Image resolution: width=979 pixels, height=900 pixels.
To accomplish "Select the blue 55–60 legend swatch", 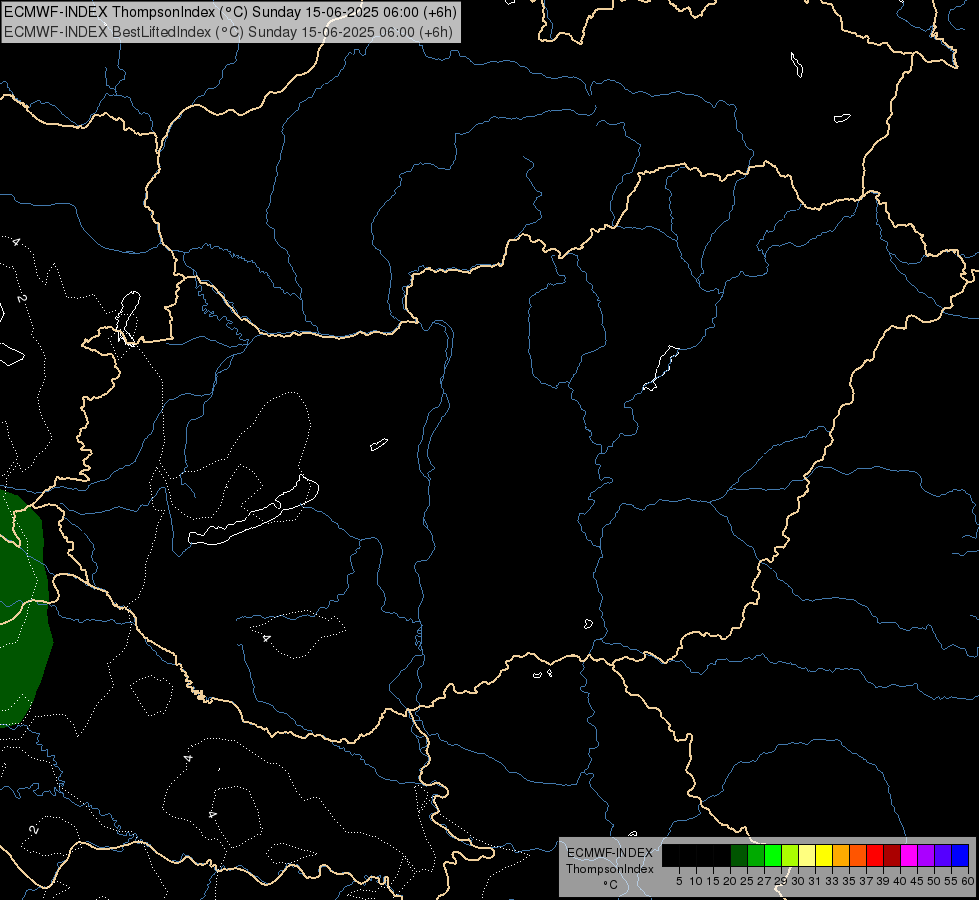I will [x=960, y=855].
